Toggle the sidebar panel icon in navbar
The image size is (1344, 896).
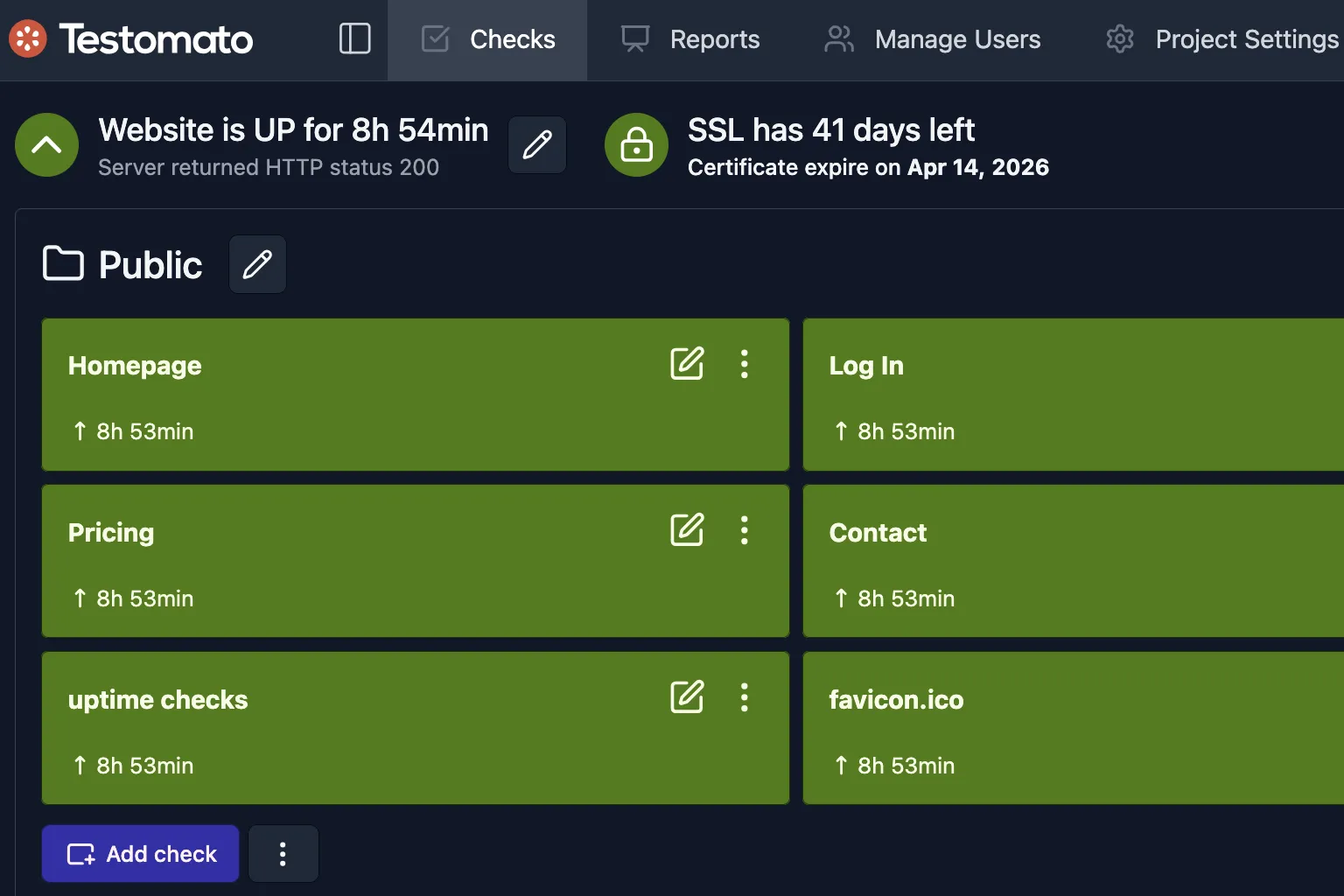[x=354, y=39]
